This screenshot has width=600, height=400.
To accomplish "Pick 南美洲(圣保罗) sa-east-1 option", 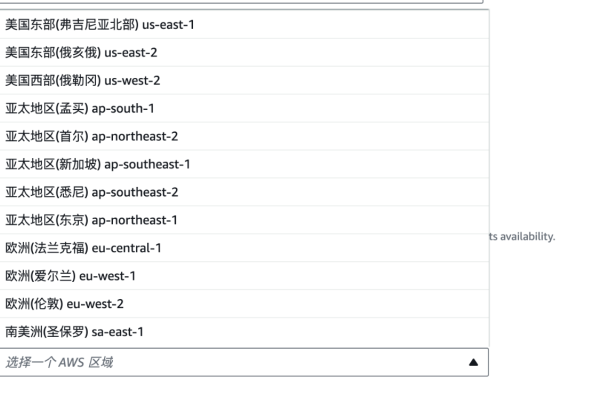I will [244, 332].
